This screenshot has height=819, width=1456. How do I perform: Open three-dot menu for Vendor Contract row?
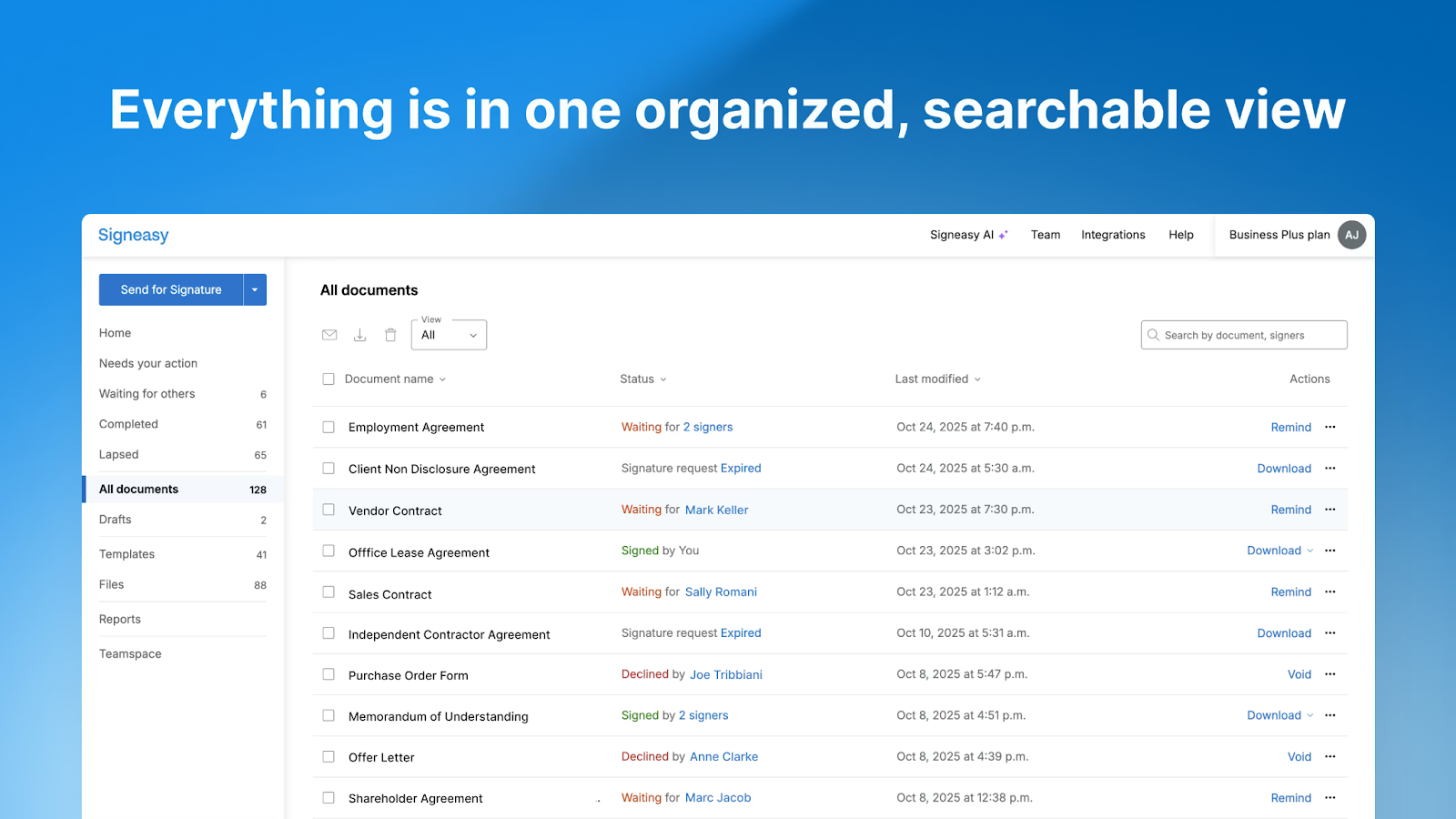click(1330, 510)
